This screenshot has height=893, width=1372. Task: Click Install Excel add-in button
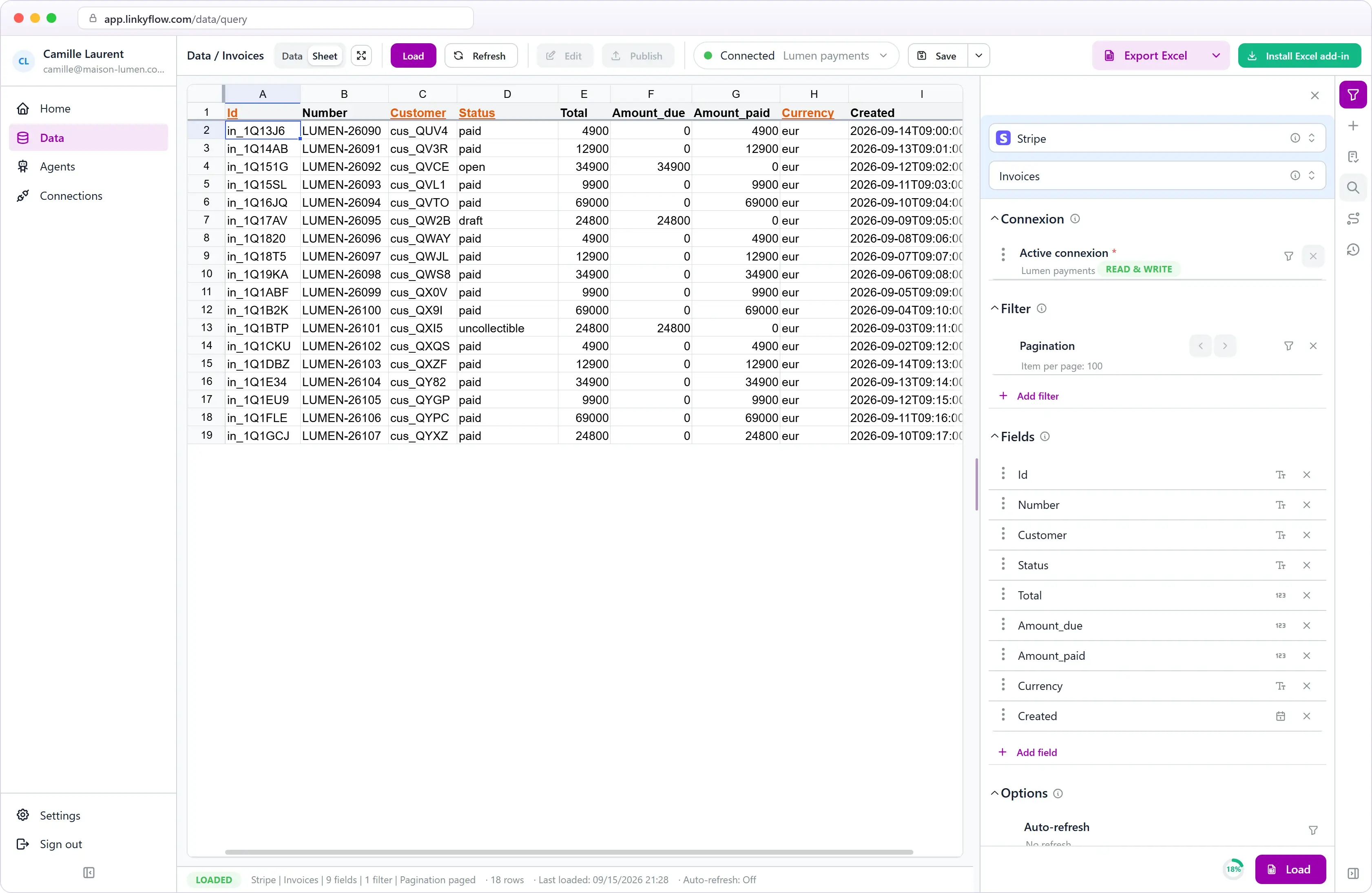[1299, 56]
